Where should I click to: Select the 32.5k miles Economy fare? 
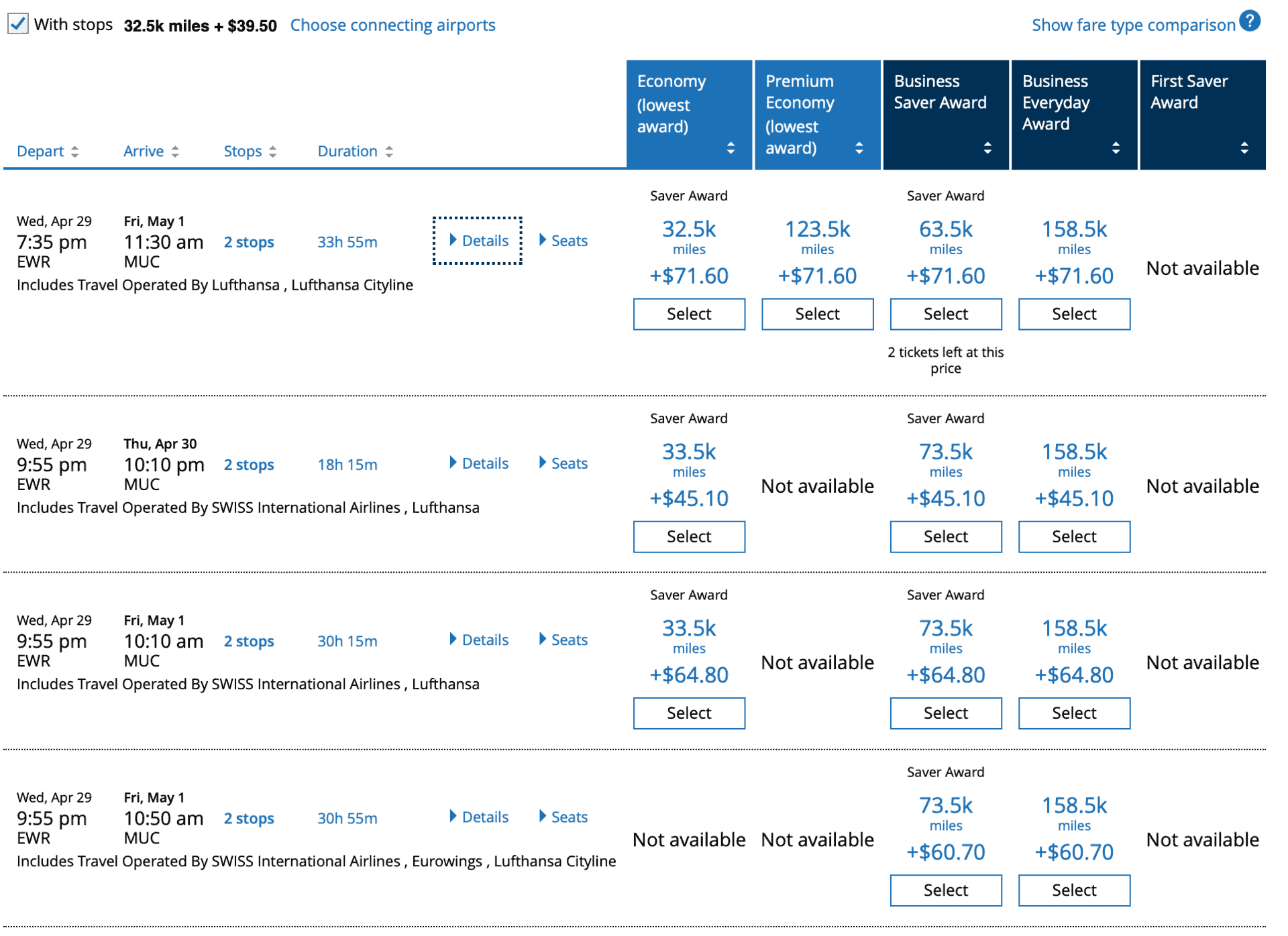689,314
